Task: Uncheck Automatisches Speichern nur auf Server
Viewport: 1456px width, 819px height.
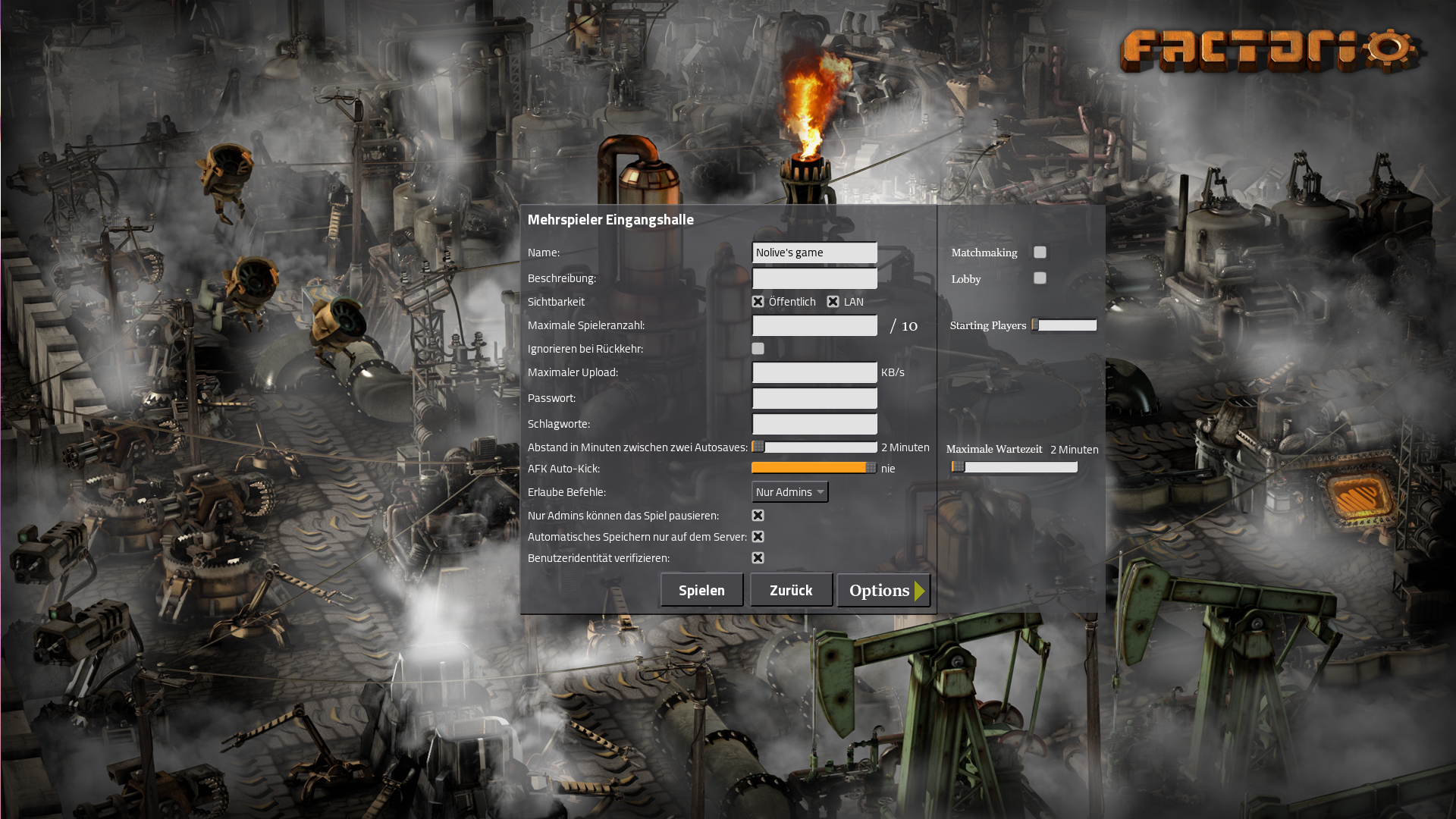Action: 758,537
